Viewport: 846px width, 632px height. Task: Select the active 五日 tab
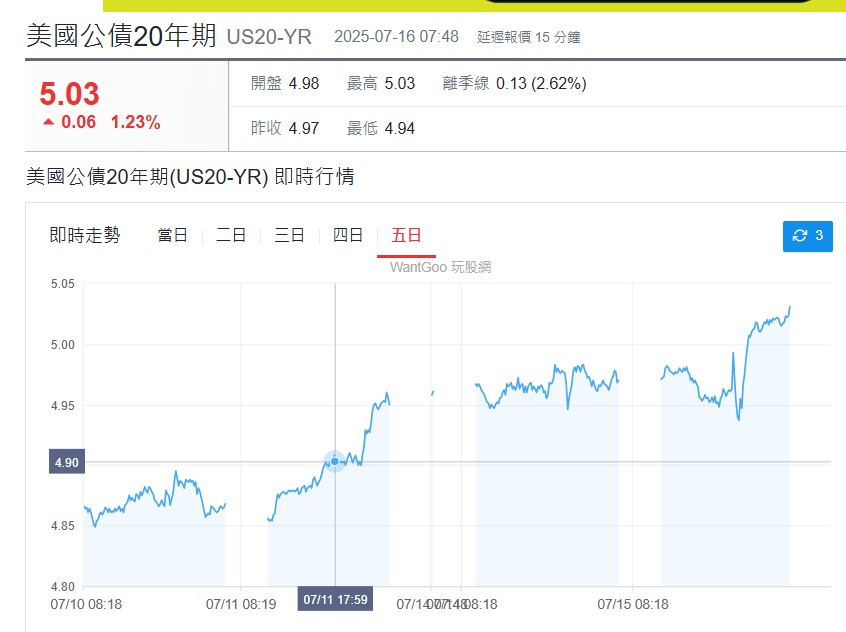(406, 236)
